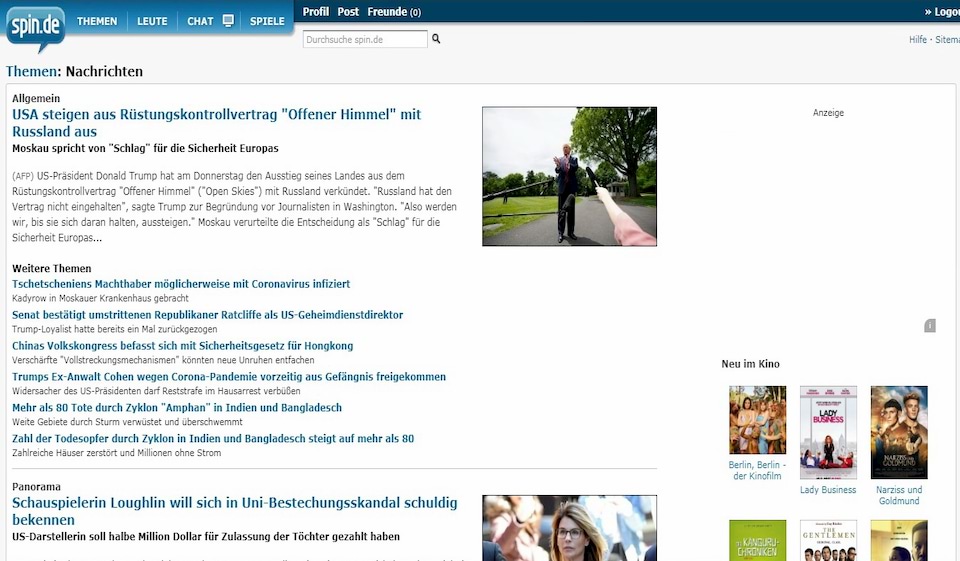
Task: Open the LEUTE menu
Action: (152, 21)
